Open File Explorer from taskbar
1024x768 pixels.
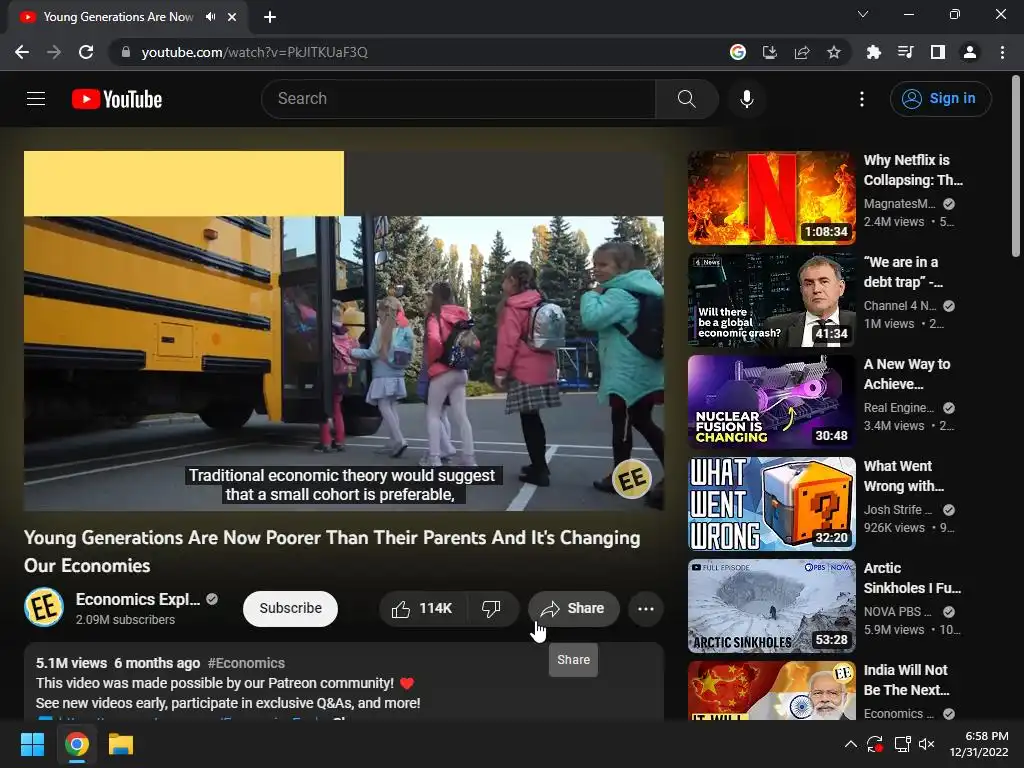click(121, 744)
